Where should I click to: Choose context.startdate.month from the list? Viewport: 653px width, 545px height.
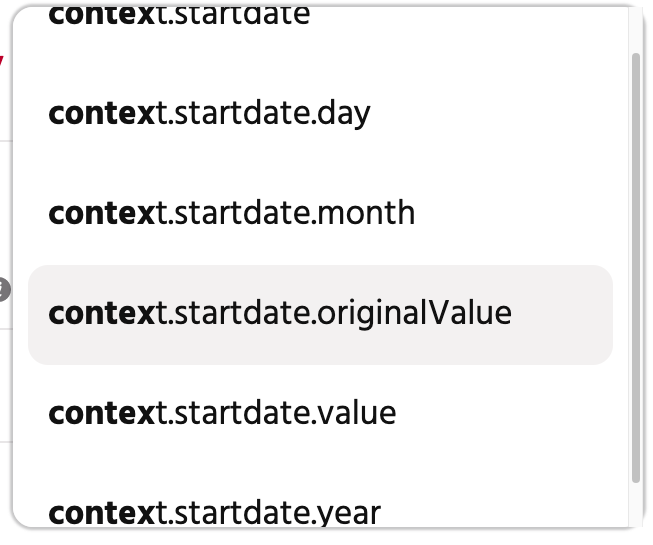231,213
